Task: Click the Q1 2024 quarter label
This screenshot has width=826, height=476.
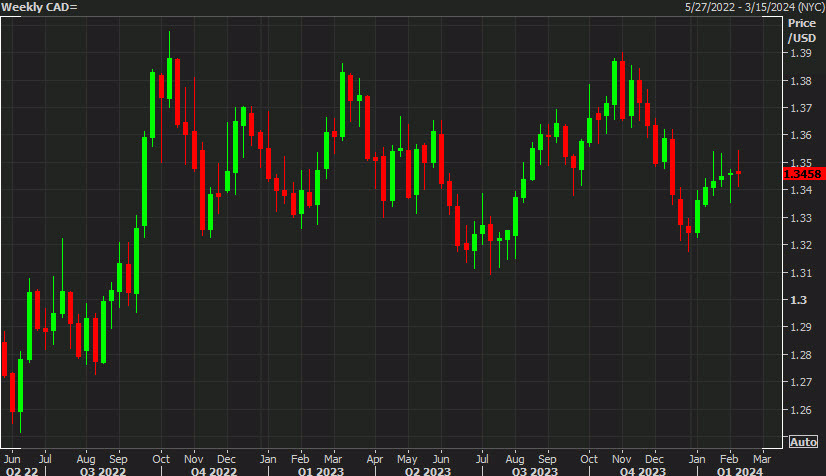Action: coord(740,471)
